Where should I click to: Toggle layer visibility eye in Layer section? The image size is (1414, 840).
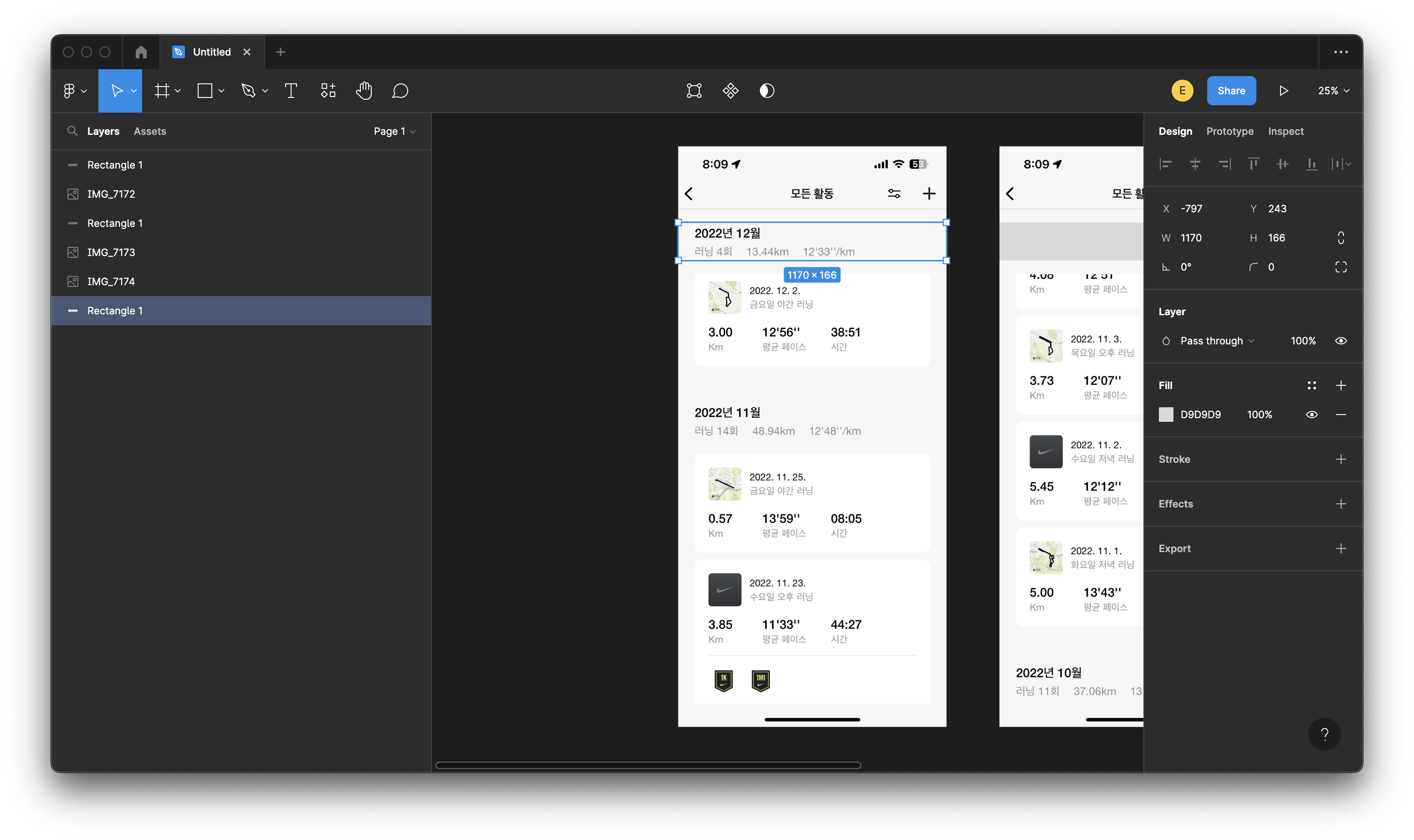(1340, 341)
